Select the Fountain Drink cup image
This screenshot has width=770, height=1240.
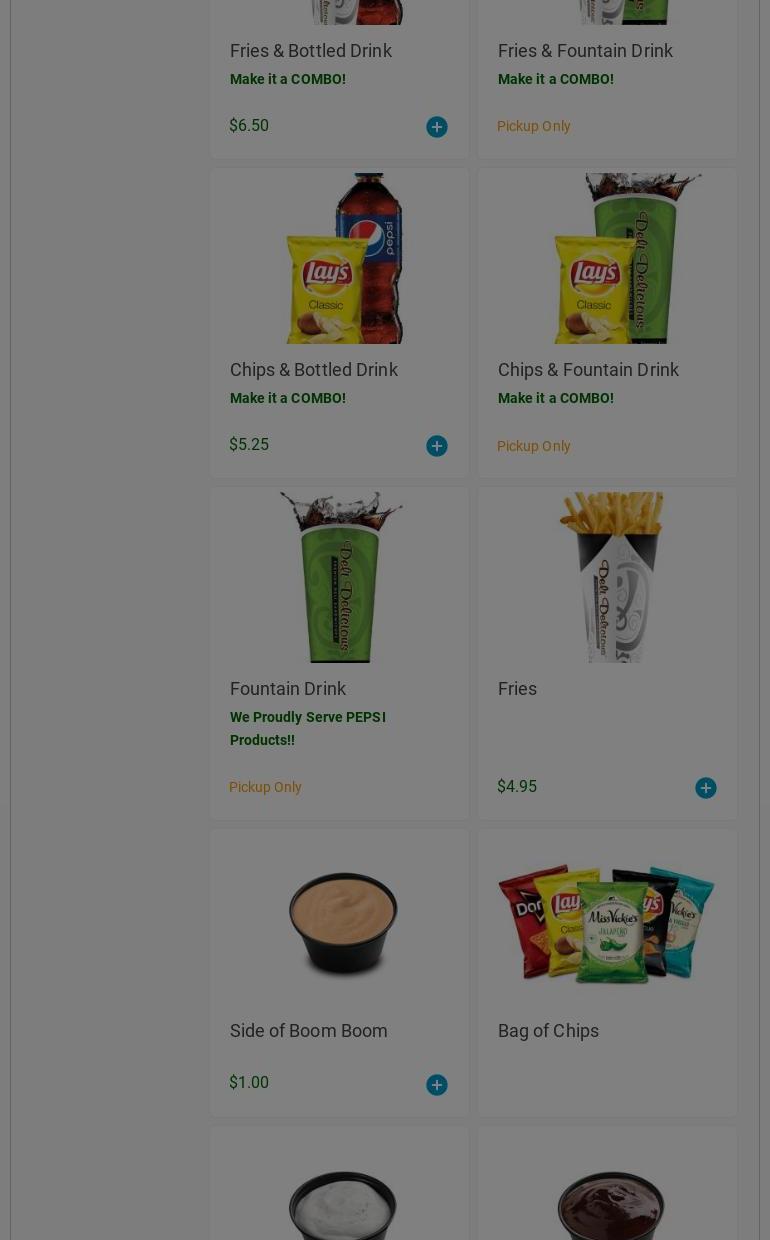point(341,577)
